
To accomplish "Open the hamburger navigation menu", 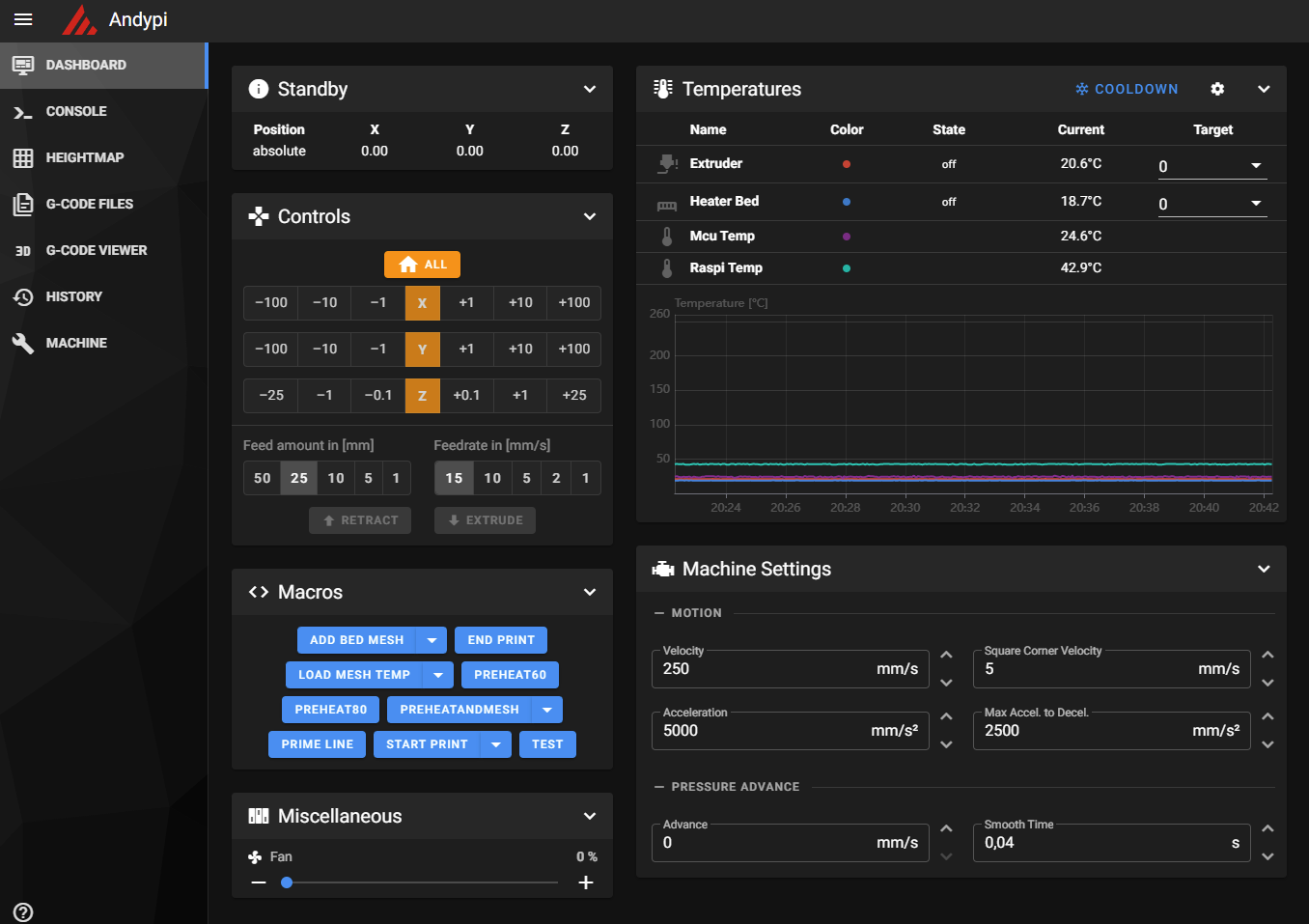I will [x=23, y=19].
